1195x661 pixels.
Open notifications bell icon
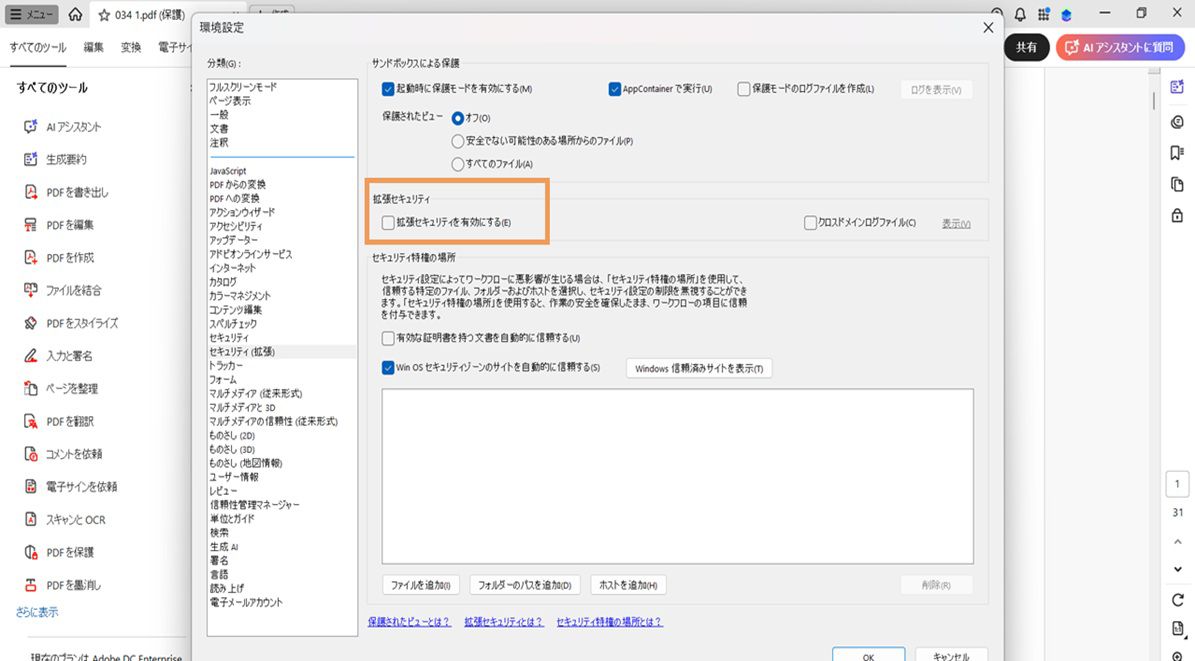click(x=1020, y=14)
